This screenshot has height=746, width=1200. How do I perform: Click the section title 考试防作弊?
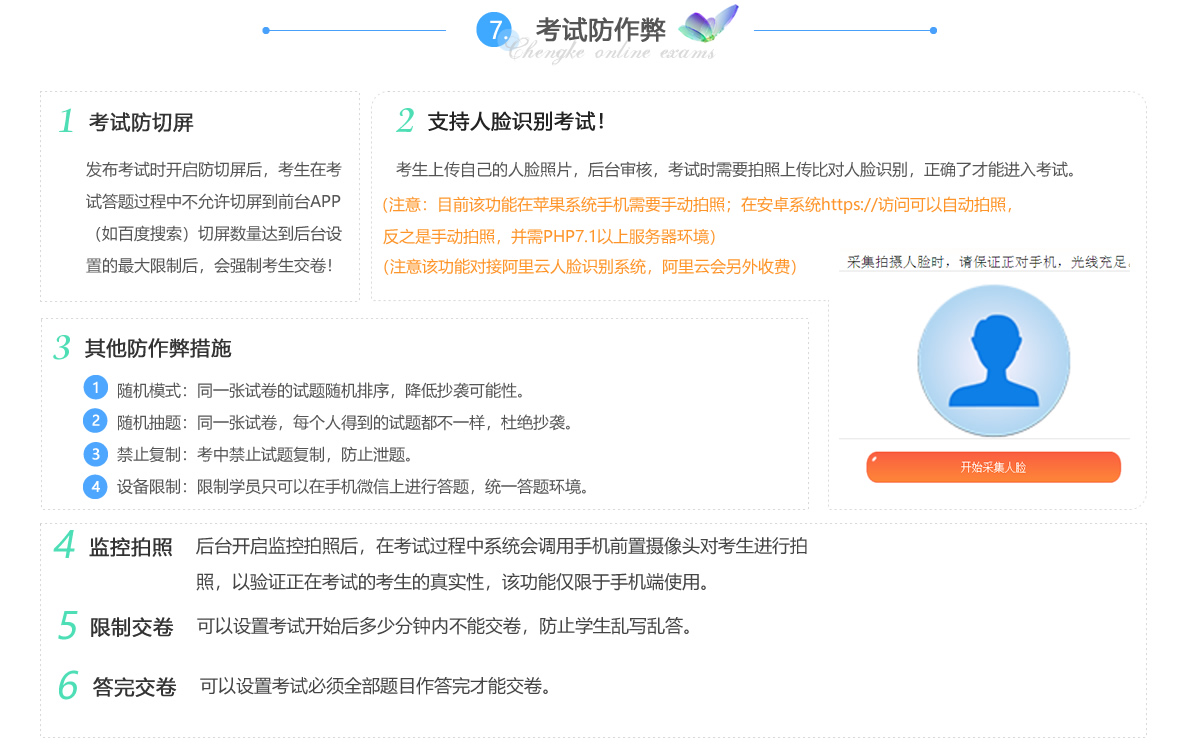click(600, 30)
